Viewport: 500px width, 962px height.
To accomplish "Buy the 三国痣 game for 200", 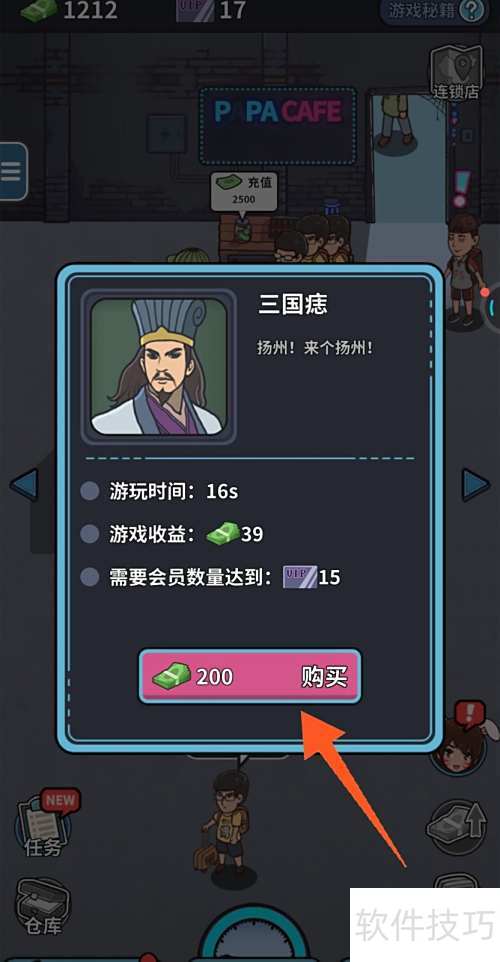I will tap(250, 676).
